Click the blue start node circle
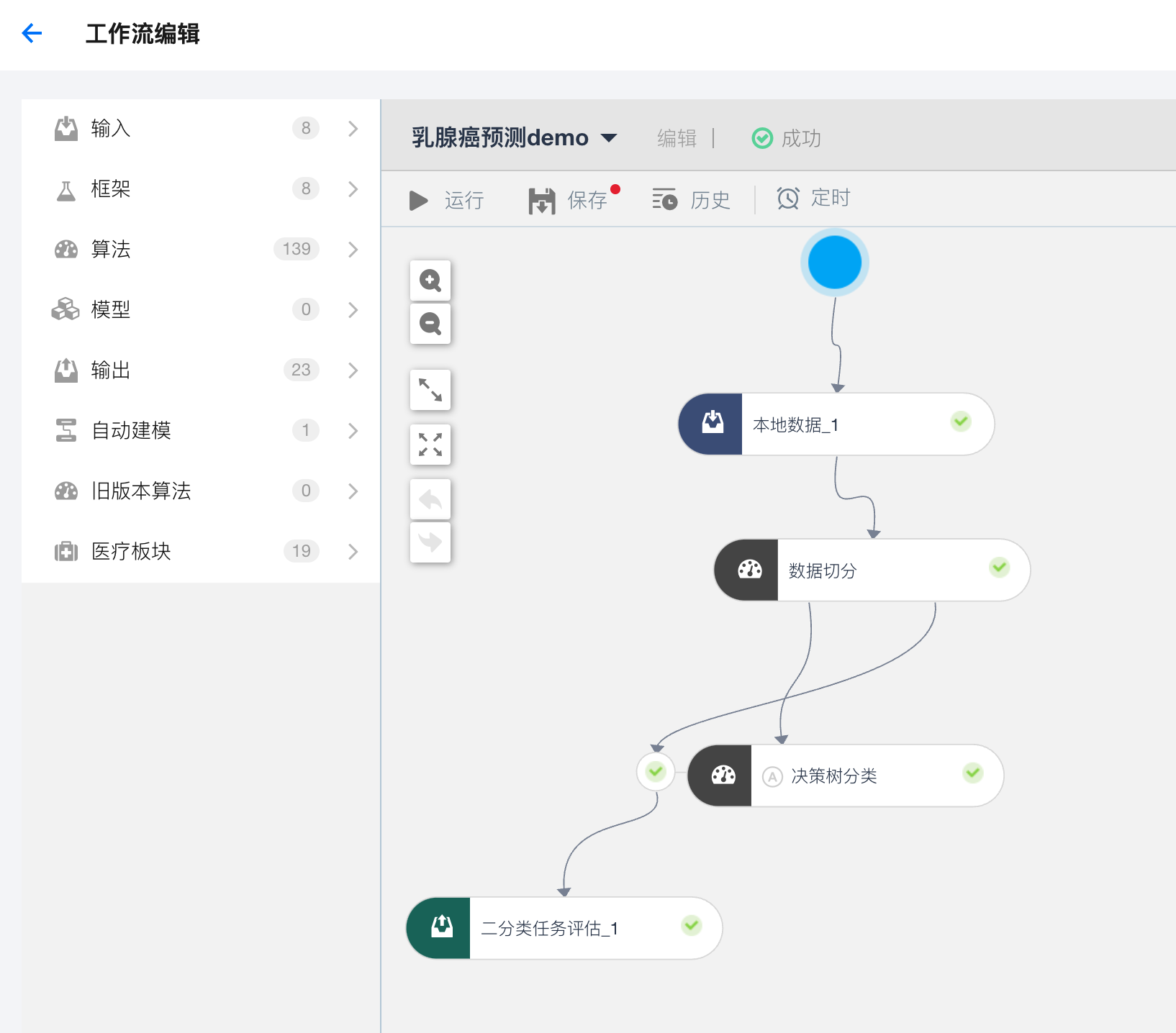 [835, 263]
